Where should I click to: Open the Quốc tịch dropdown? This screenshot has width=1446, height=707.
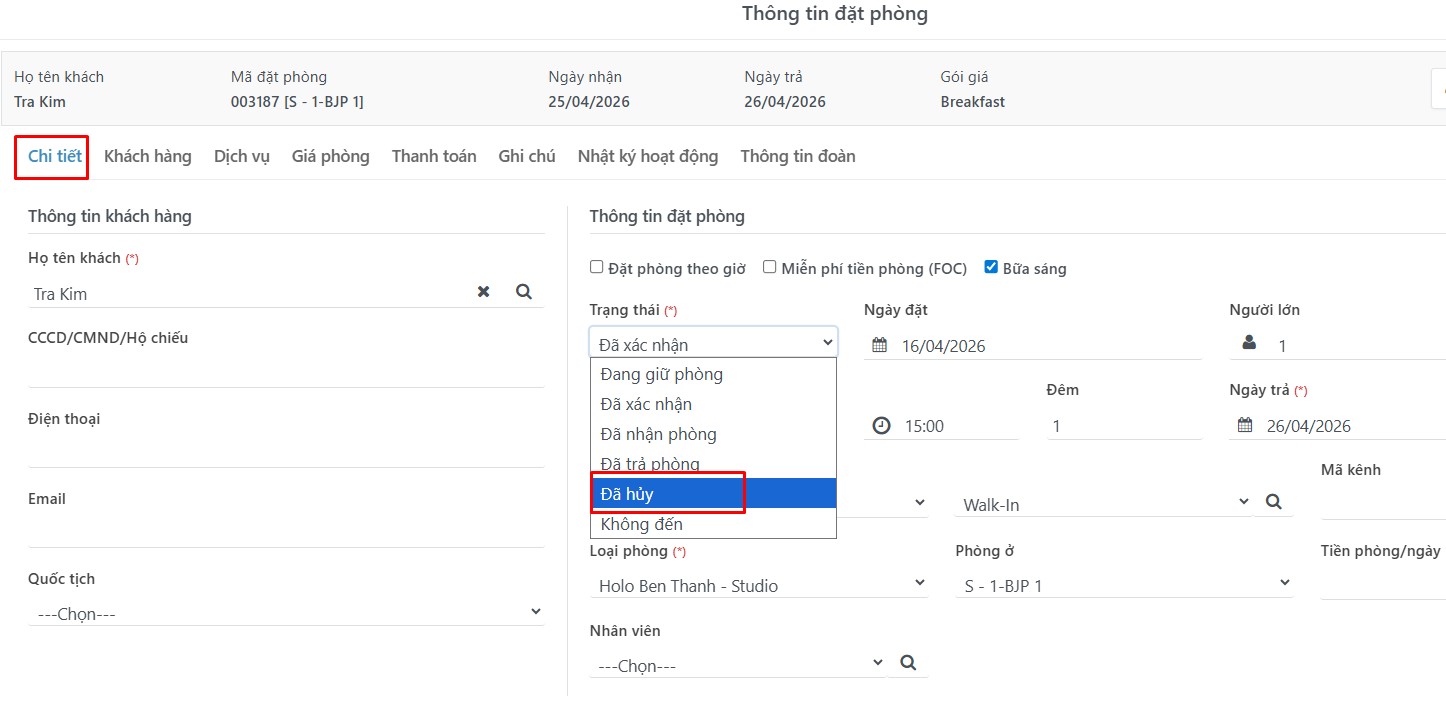[x=286, y=612]
